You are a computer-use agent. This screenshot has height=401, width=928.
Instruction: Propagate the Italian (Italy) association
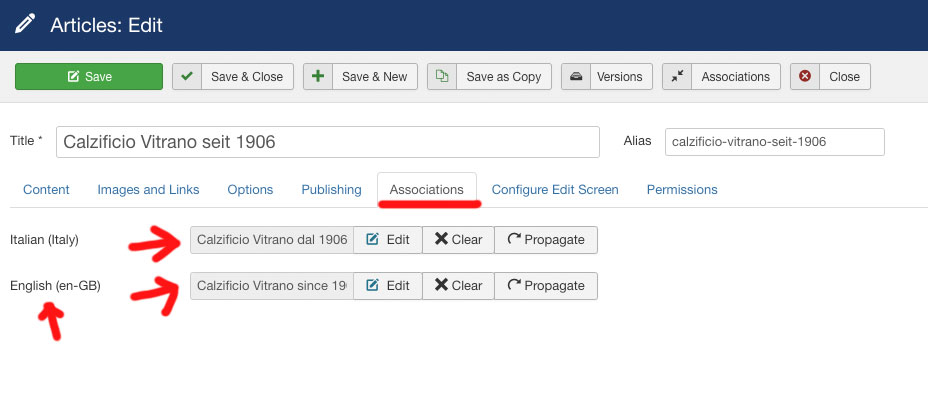pos(546,240)
